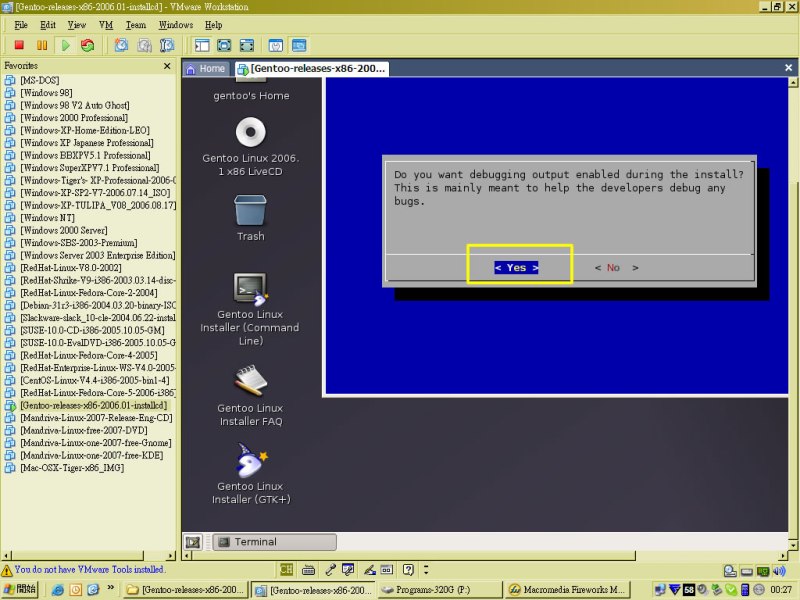Open the Help menu

pos(213,25)
